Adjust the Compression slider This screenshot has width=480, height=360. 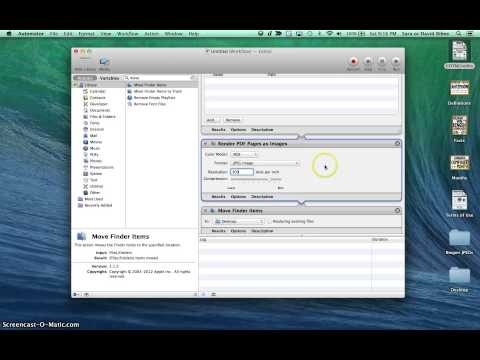click(256, 179)
